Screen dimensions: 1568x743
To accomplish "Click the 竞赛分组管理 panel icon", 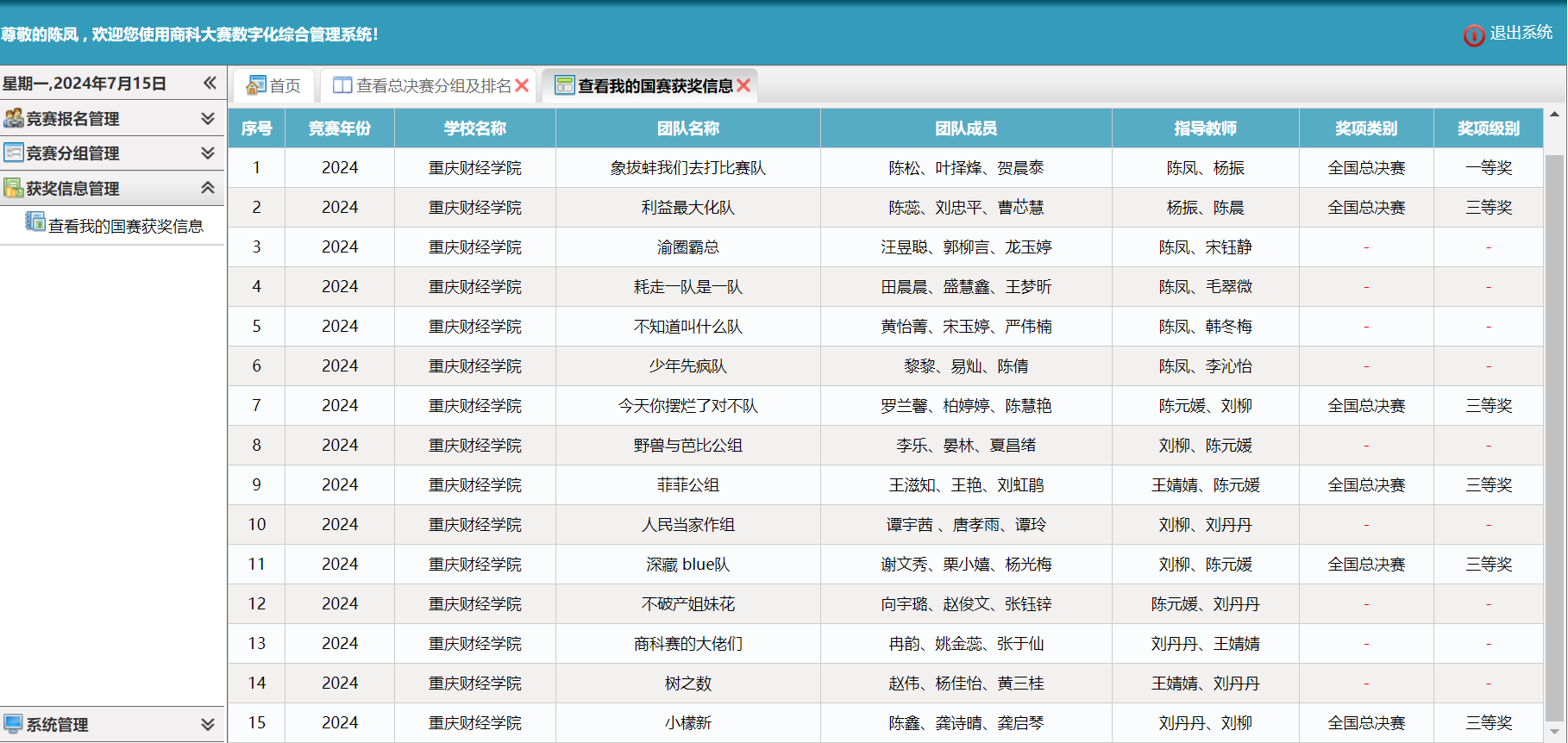I will tap(14, 153).
